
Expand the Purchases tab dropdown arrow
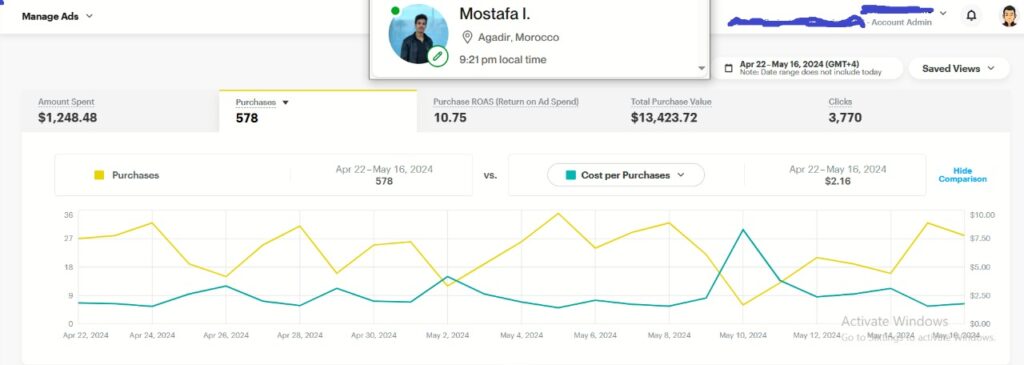click(x=285, y=103)
